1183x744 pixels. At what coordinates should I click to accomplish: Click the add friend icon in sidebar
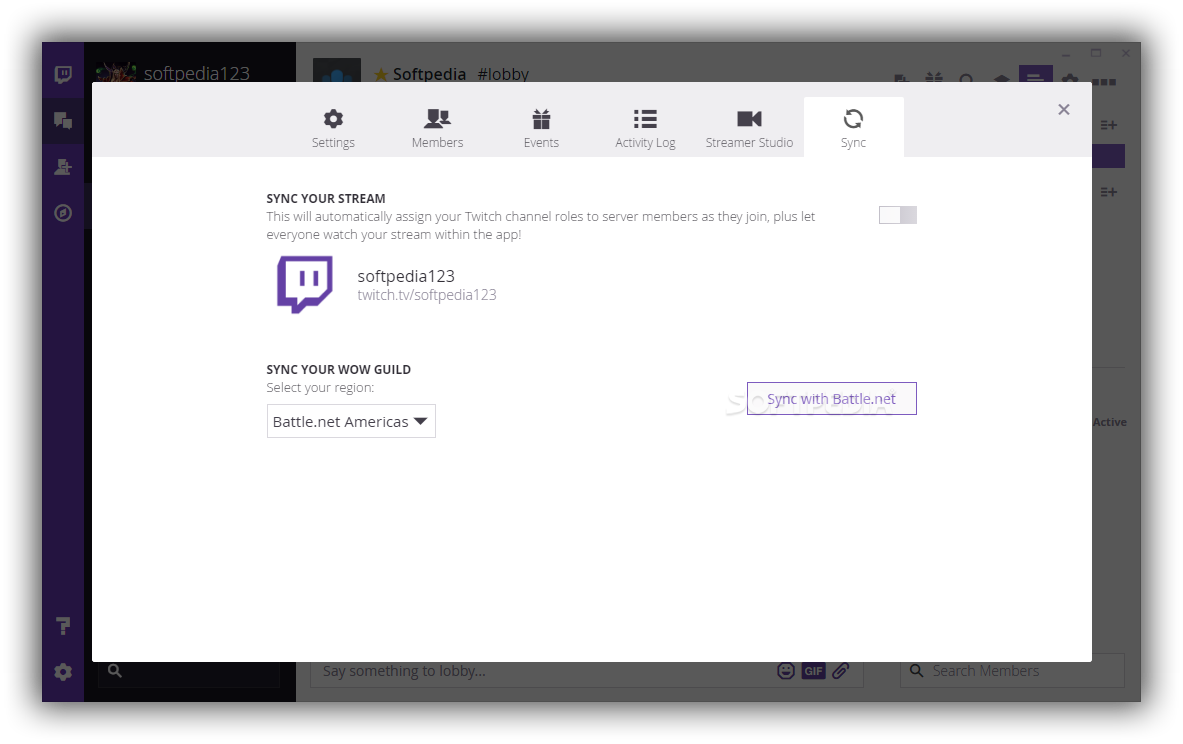point(63,167)
